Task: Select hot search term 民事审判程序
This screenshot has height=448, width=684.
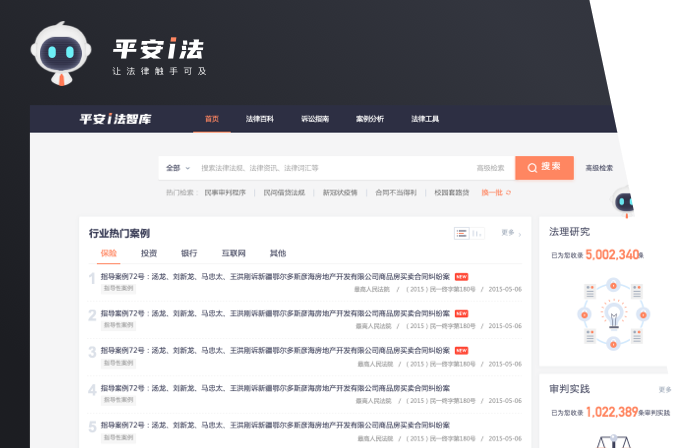Action: click(225, 192)
